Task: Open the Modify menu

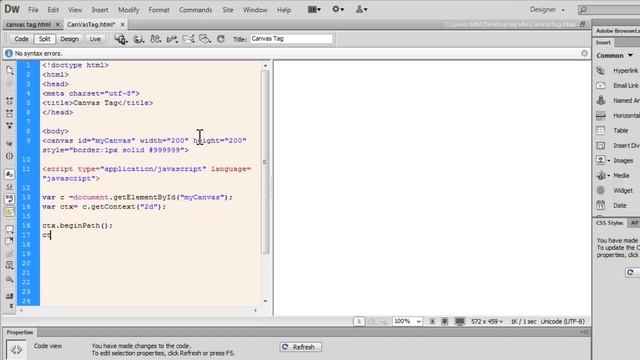Action: (x=129, y=10)
